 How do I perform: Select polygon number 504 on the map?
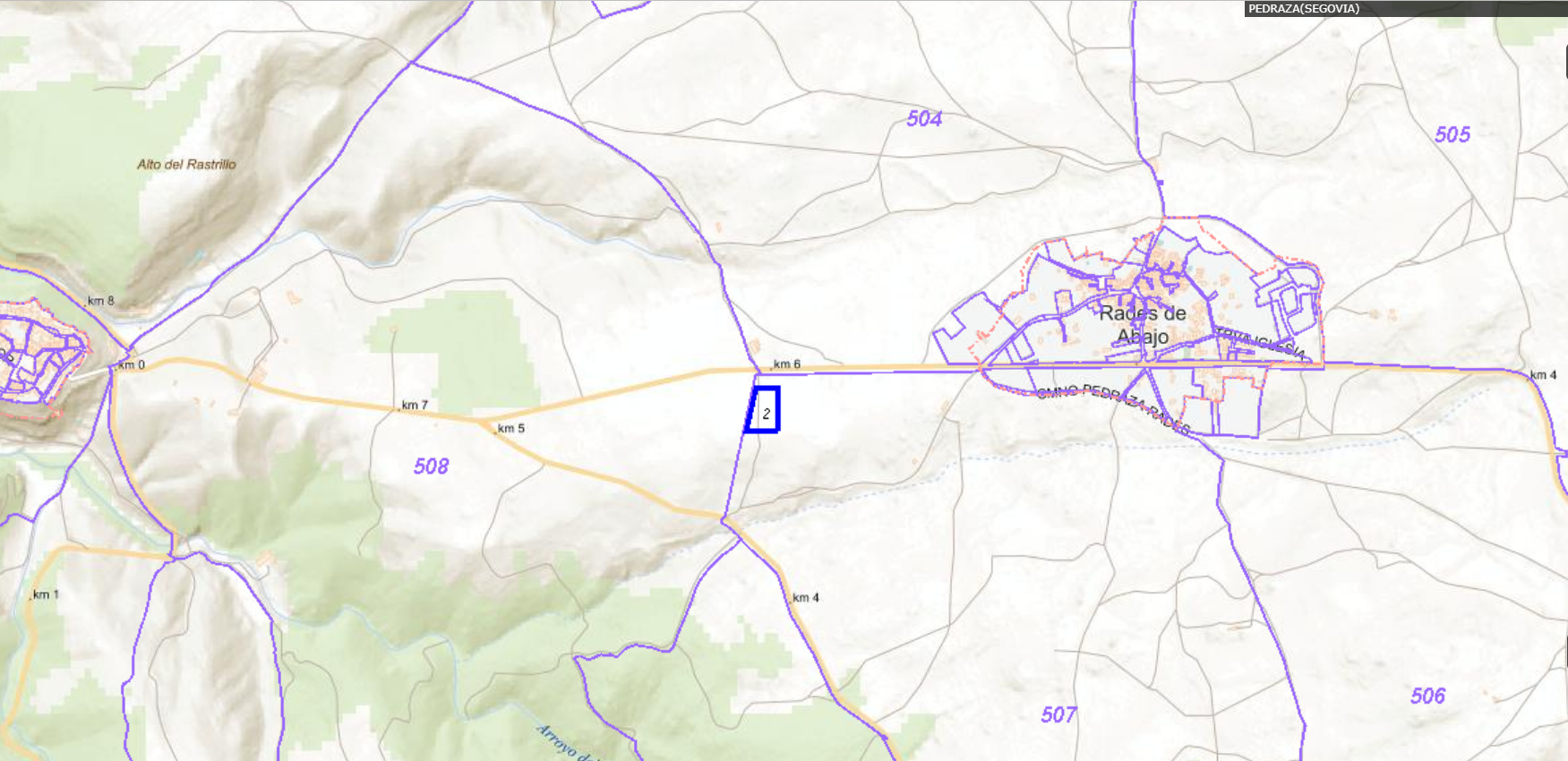pos(924,119)
